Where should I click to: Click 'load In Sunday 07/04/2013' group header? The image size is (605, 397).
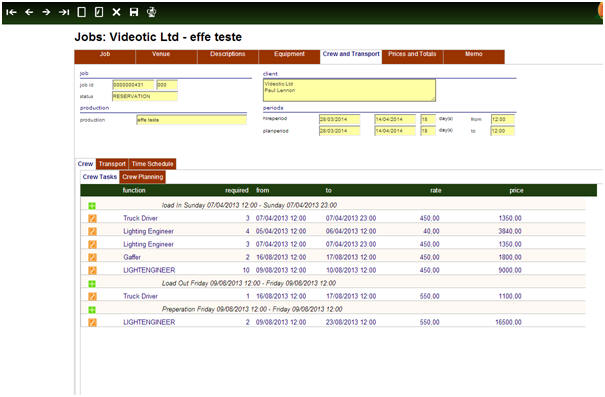click(249, 206)
